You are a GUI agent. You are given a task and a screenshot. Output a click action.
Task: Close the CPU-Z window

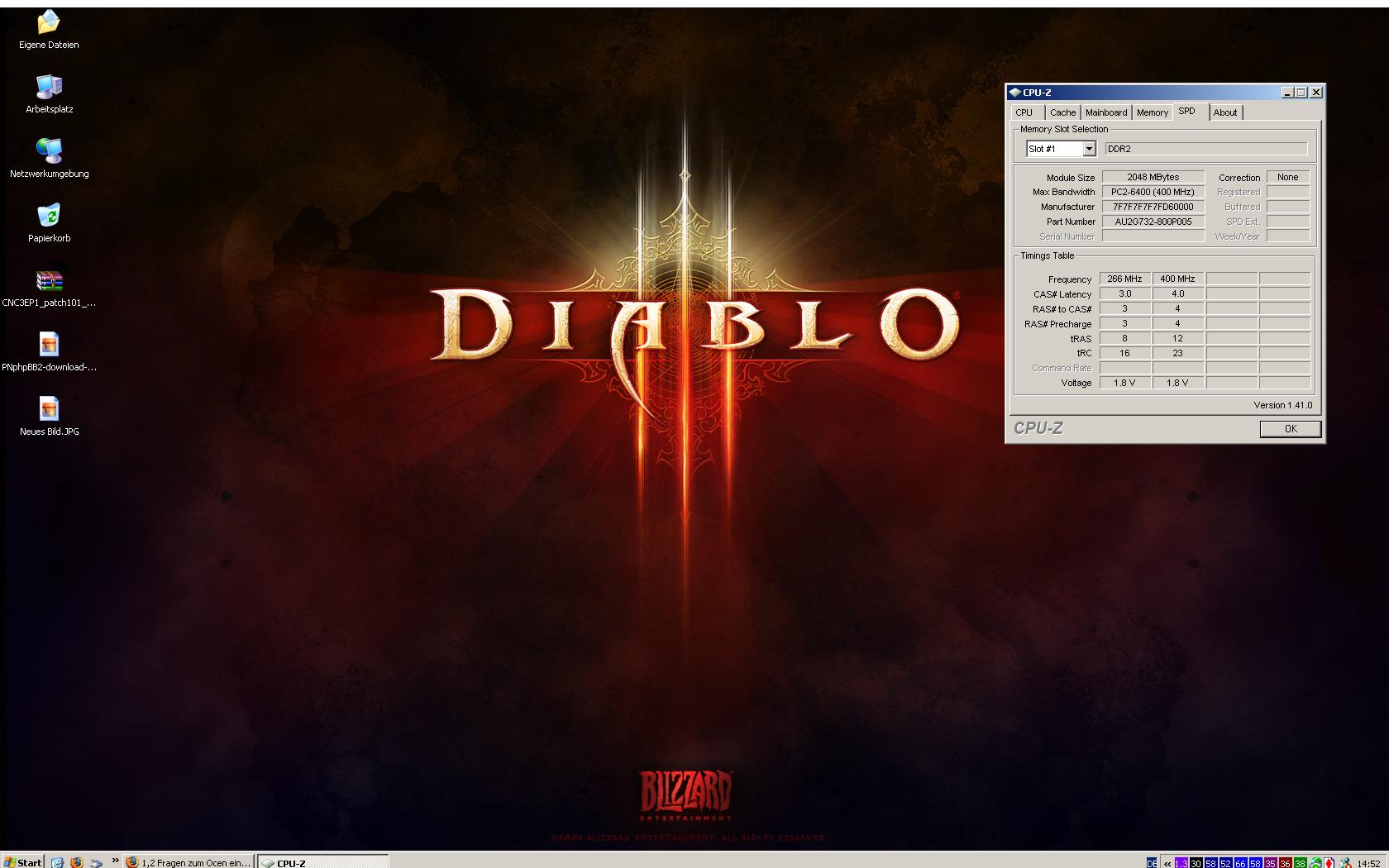[x=1316, y=93]
